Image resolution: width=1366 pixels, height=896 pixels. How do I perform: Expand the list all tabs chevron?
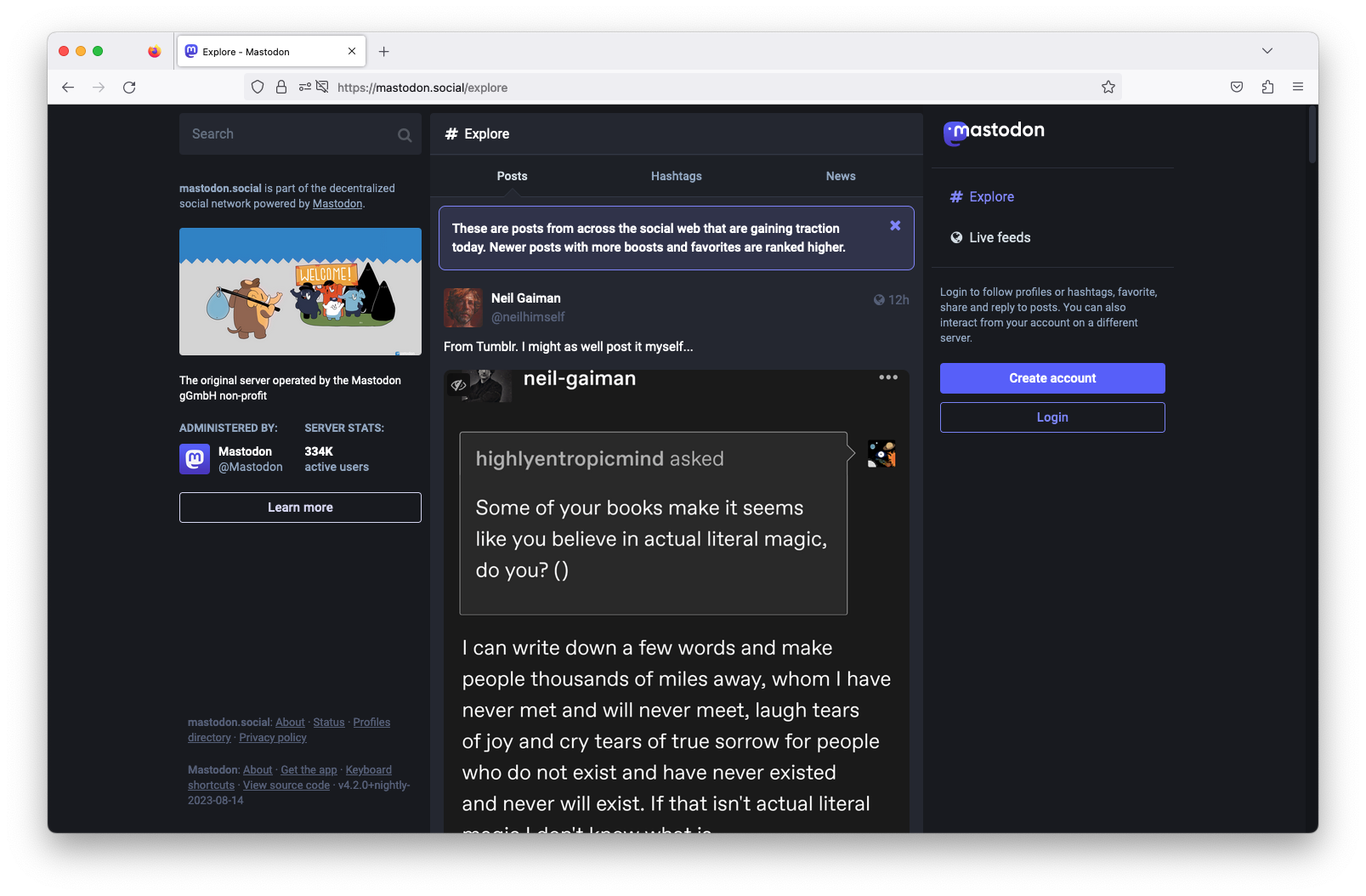tap(1267, 52)
